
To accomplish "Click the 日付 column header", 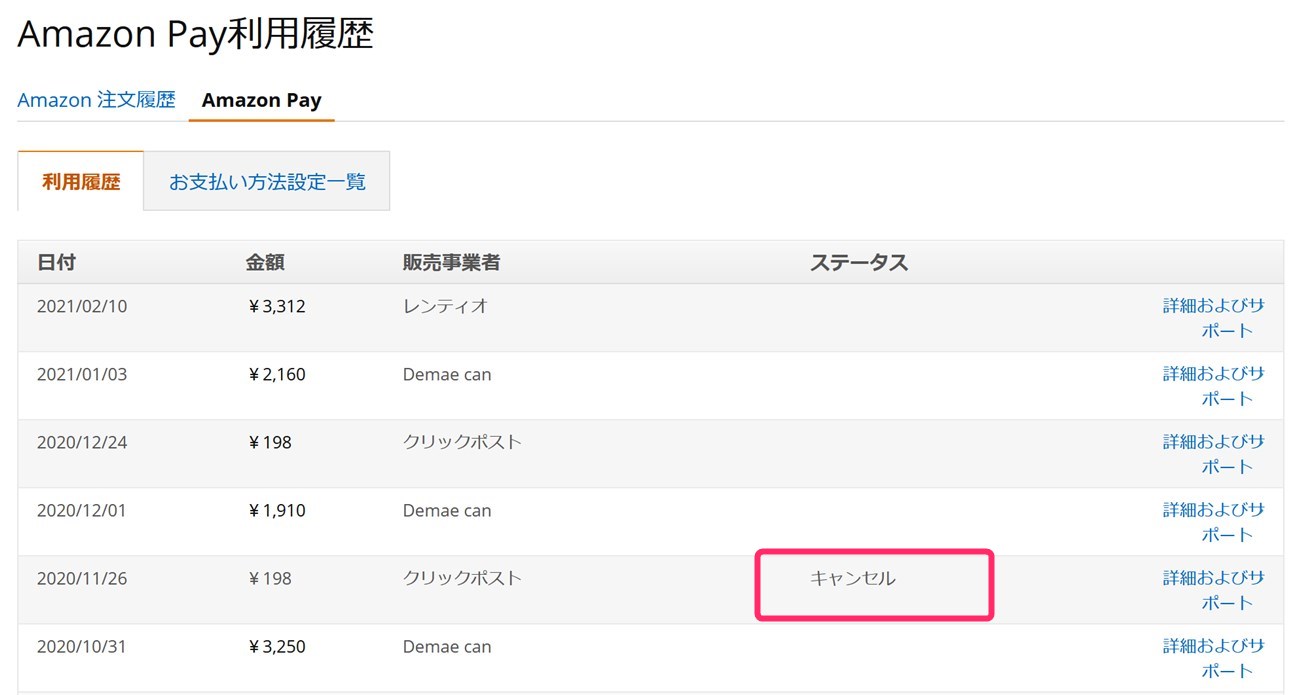I will coord(56,263).
